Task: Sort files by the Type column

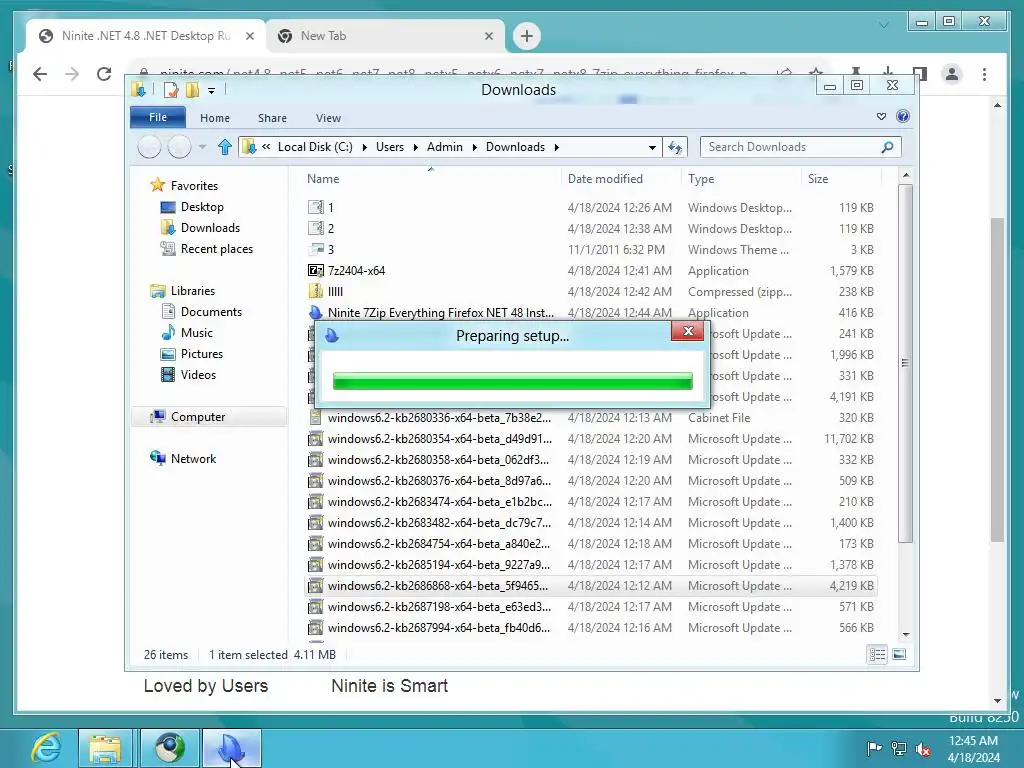Action: [x=741, y=179]
